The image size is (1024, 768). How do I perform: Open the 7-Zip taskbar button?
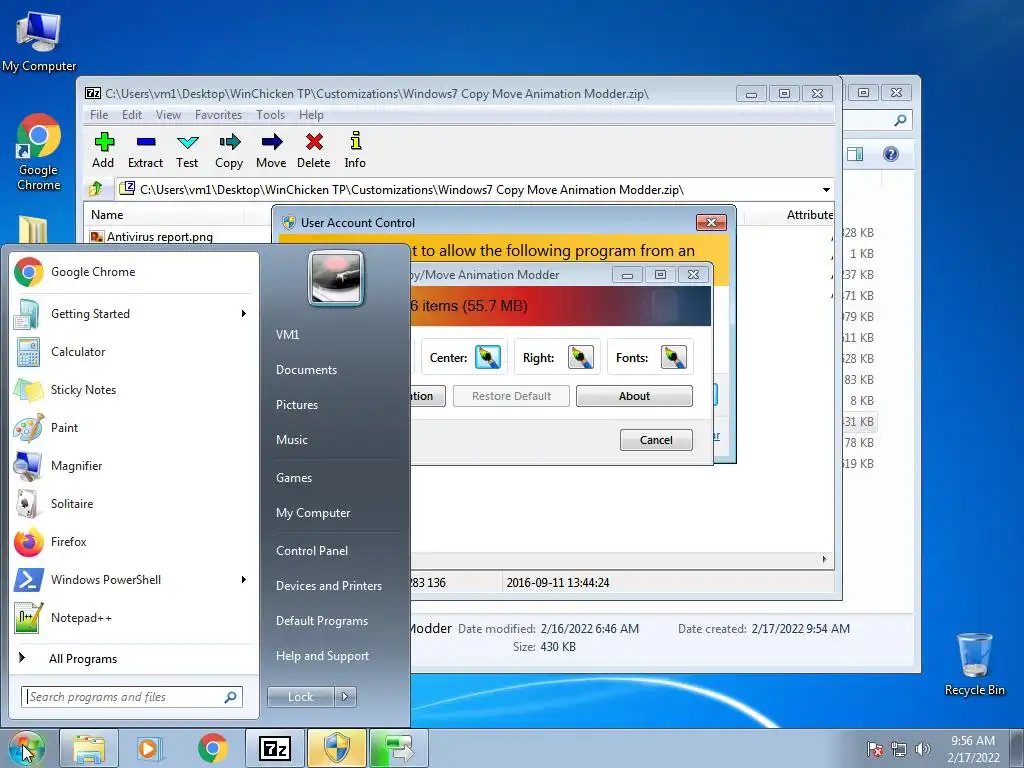(x=275, y=748)
